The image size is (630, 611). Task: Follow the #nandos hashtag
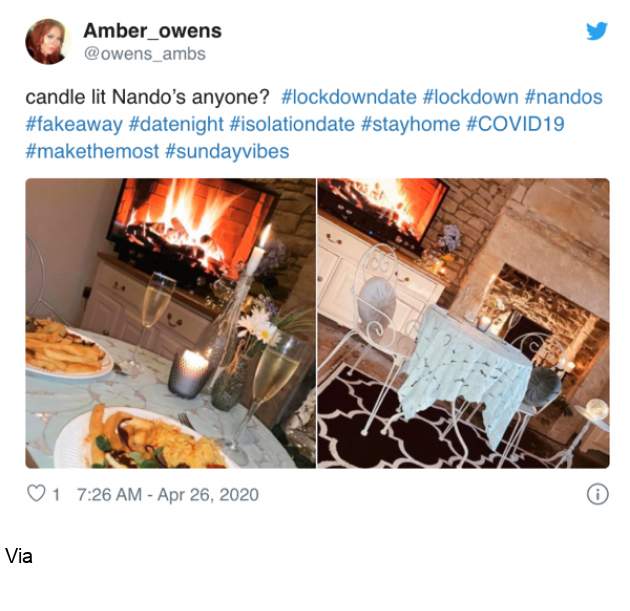pyautogui.click(x=564, y=97)
